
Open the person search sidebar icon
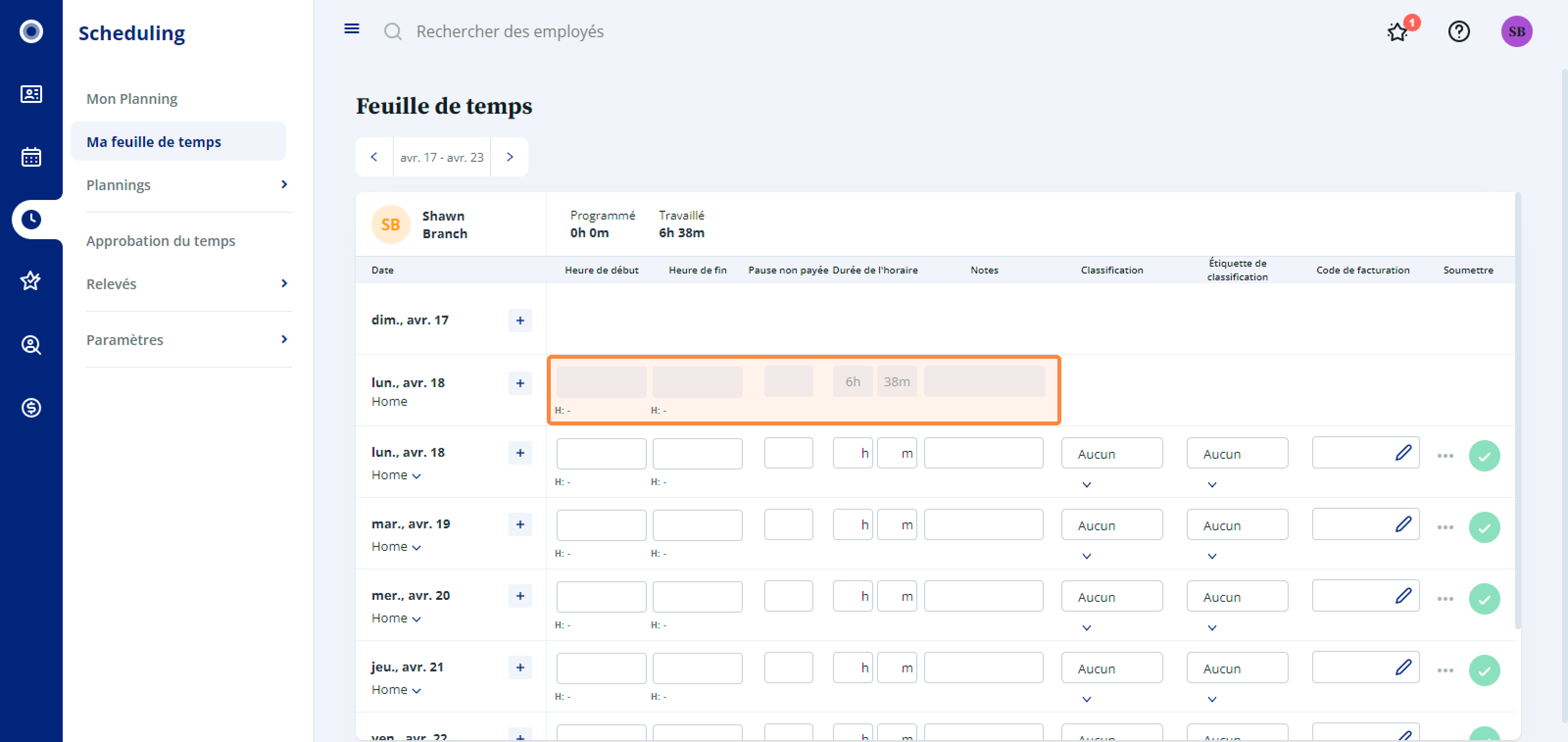click(31, 345)
